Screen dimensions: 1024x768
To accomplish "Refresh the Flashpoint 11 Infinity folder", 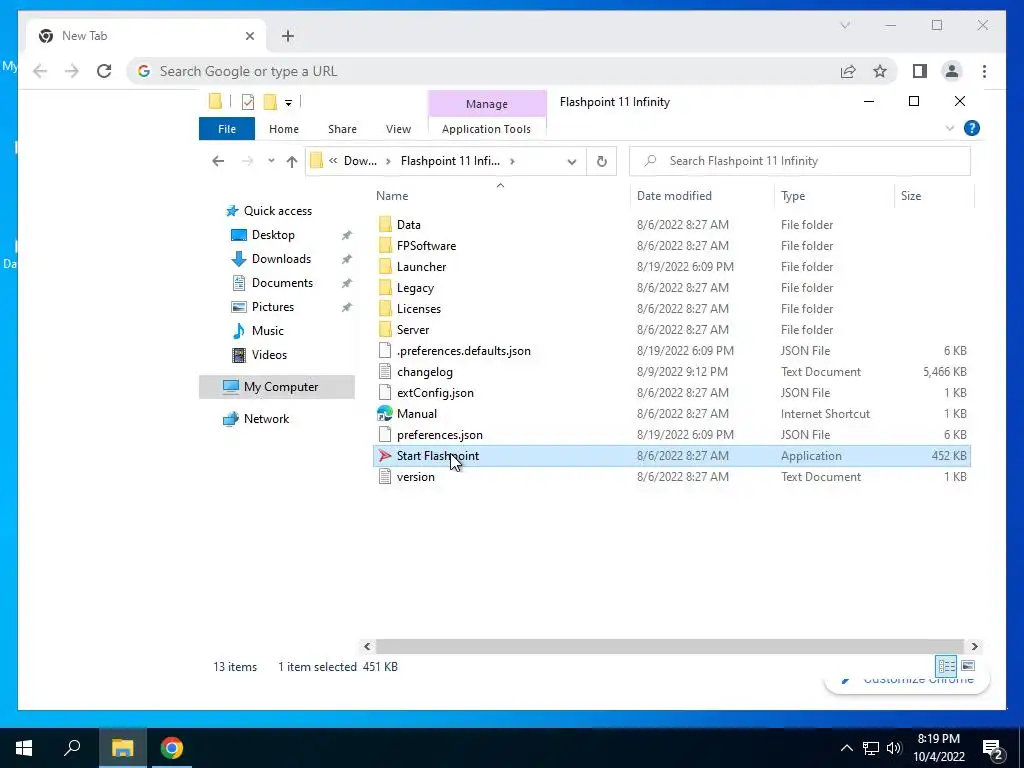I will click(601, 161).
